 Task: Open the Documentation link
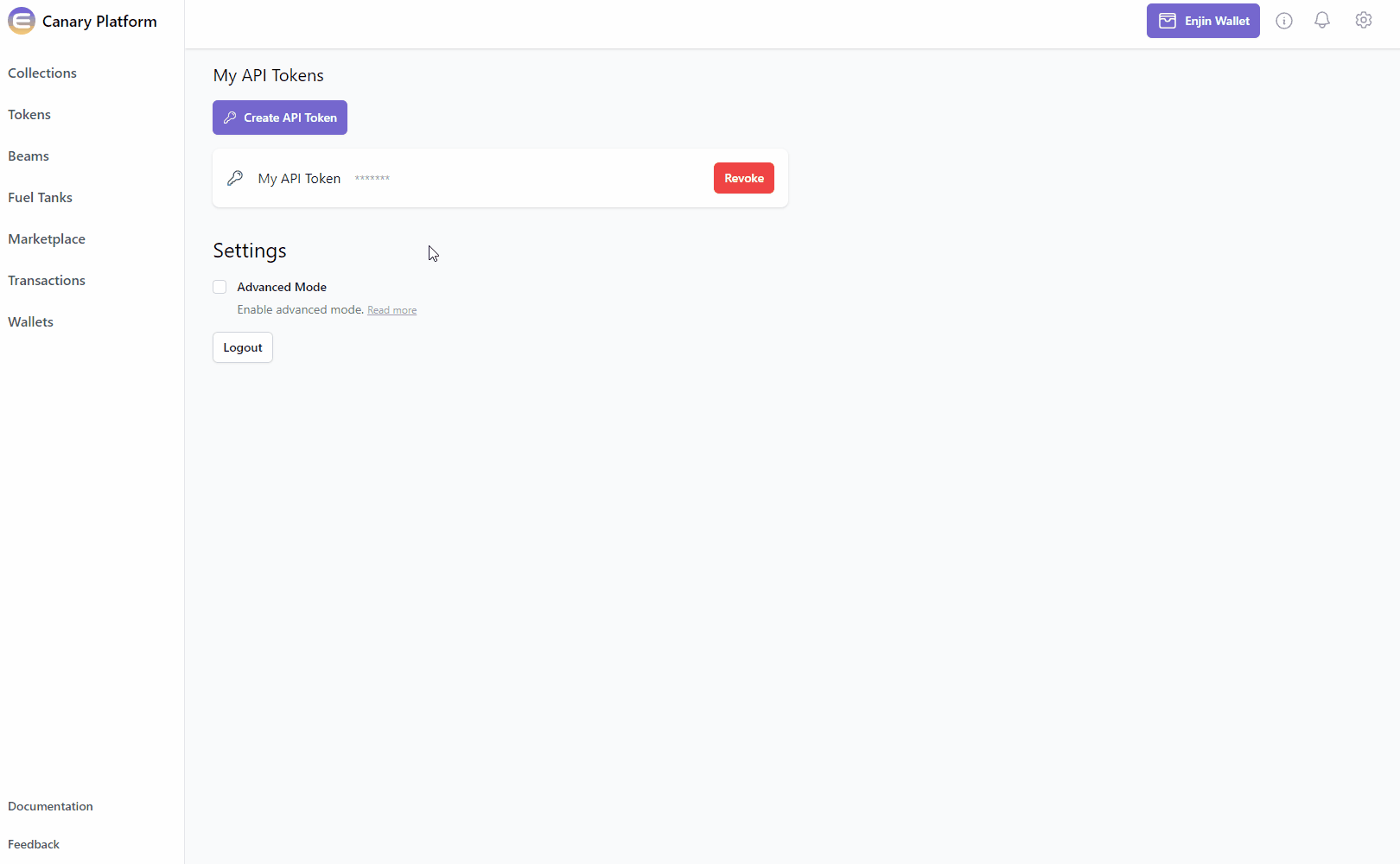(50, 806)
